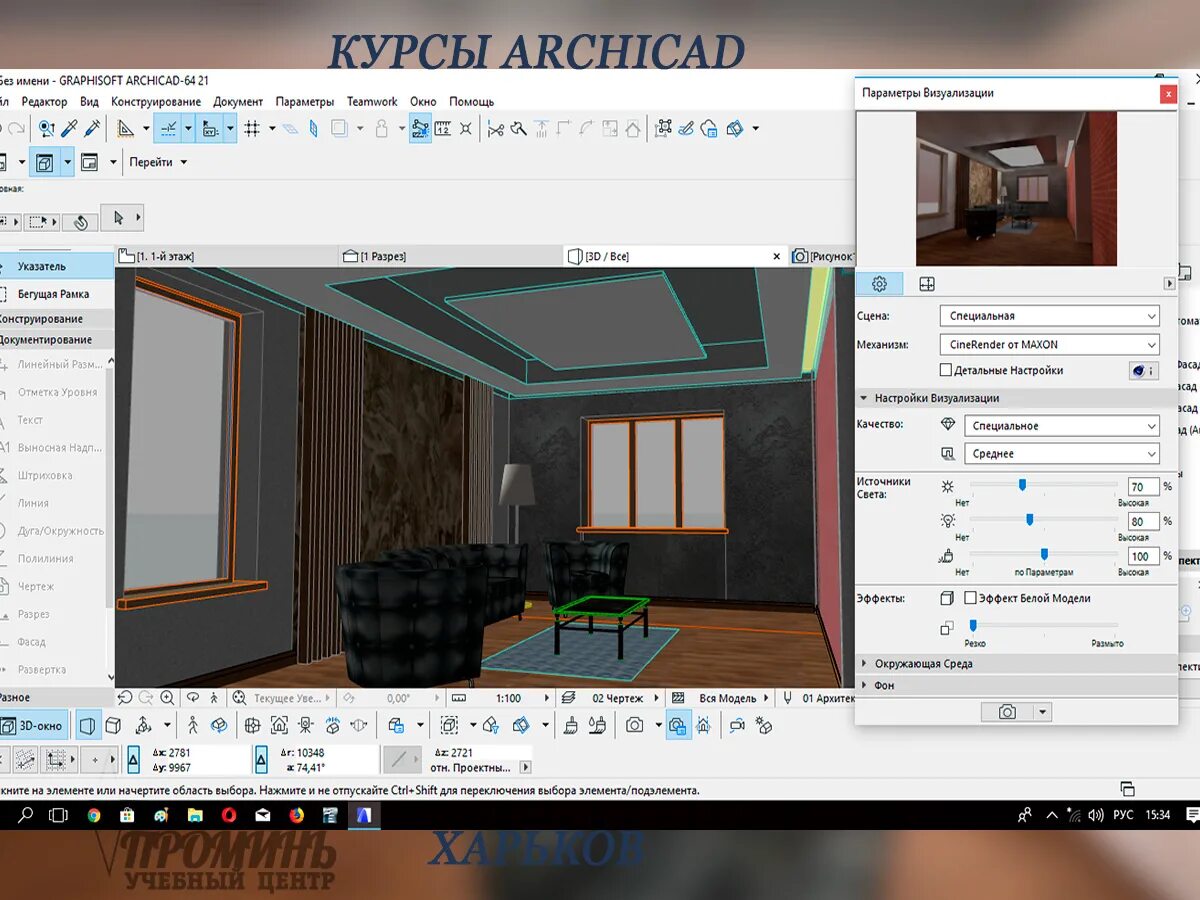This screenshot has width=1200, height=900.
Task: Select the arrow pointer tool in info box
Action: click(119, 217)
